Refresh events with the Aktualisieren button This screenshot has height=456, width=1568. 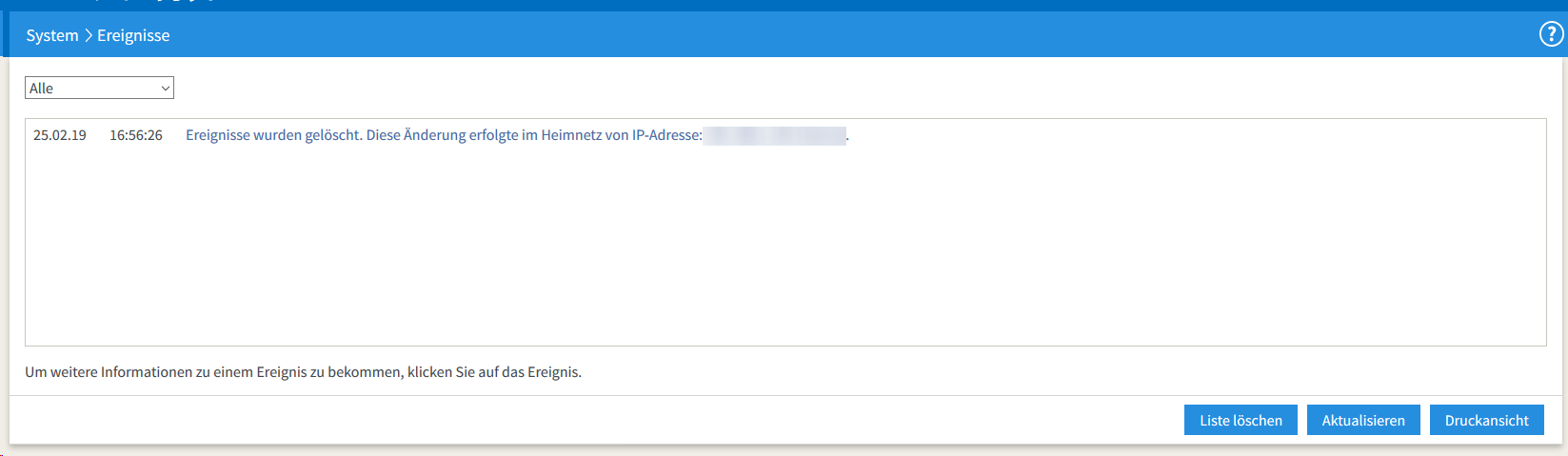tap(1363, 420)
